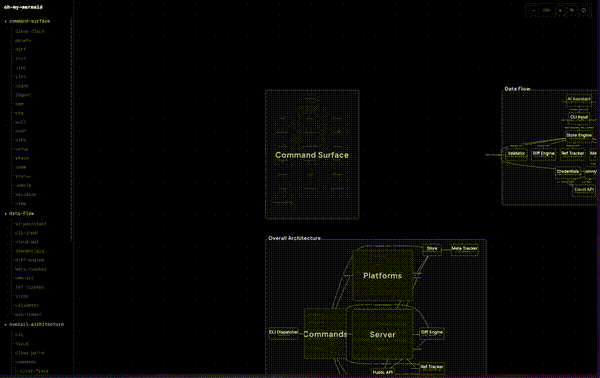Collapse the overall-architecture tree section

click(5, 325)
